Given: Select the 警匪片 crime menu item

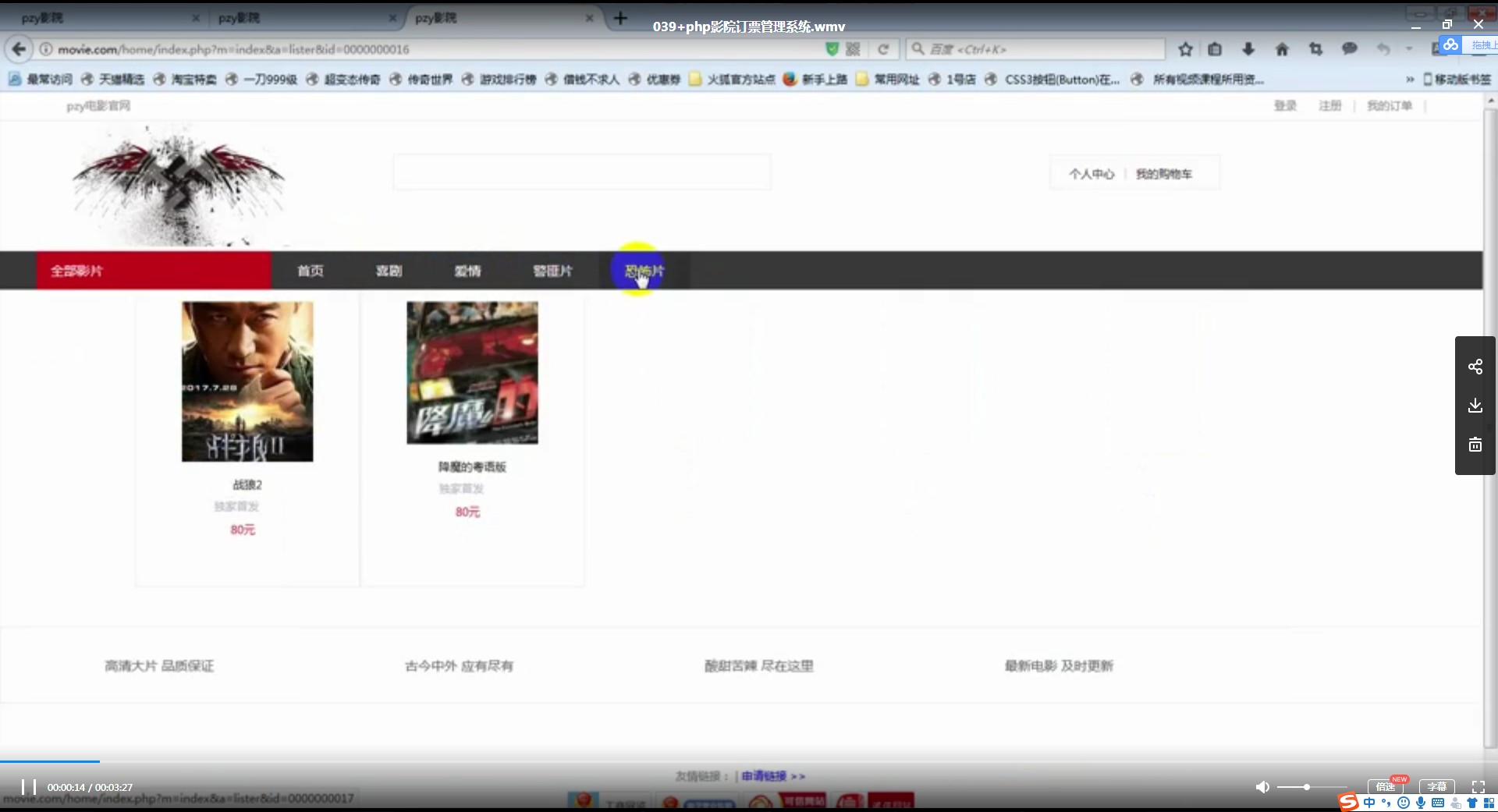Looking at the screenshot, I should [552, 271].
